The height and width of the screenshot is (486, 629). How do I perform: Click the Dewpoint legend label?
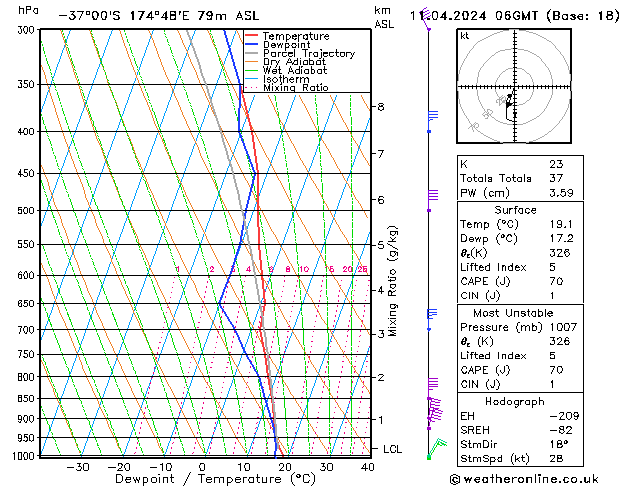point(286,45)
